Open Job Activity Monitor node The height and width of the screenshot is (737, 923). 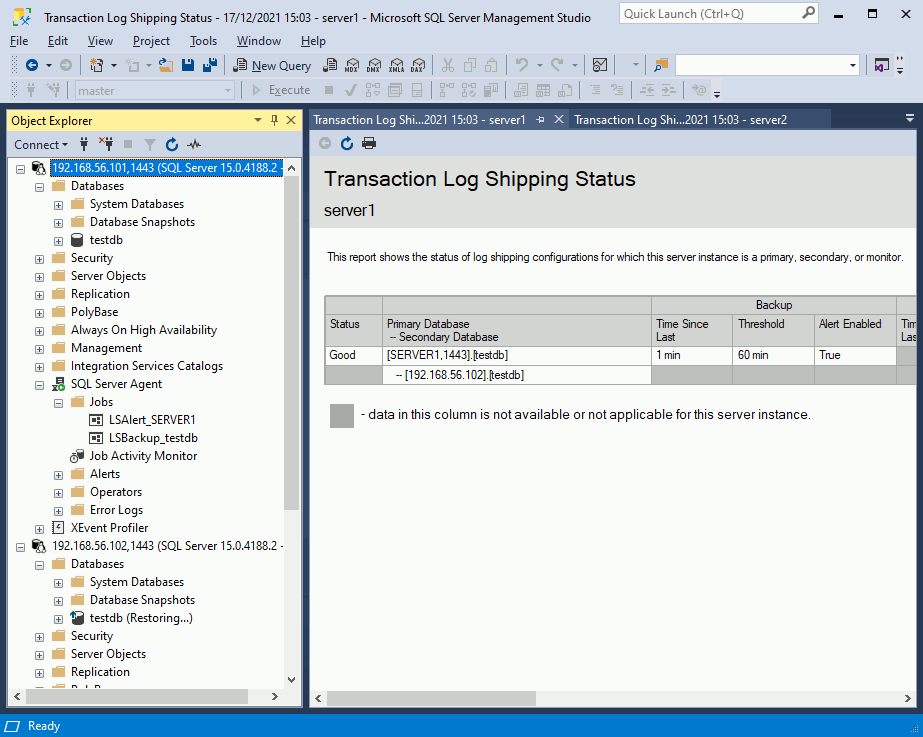[143, 456]
